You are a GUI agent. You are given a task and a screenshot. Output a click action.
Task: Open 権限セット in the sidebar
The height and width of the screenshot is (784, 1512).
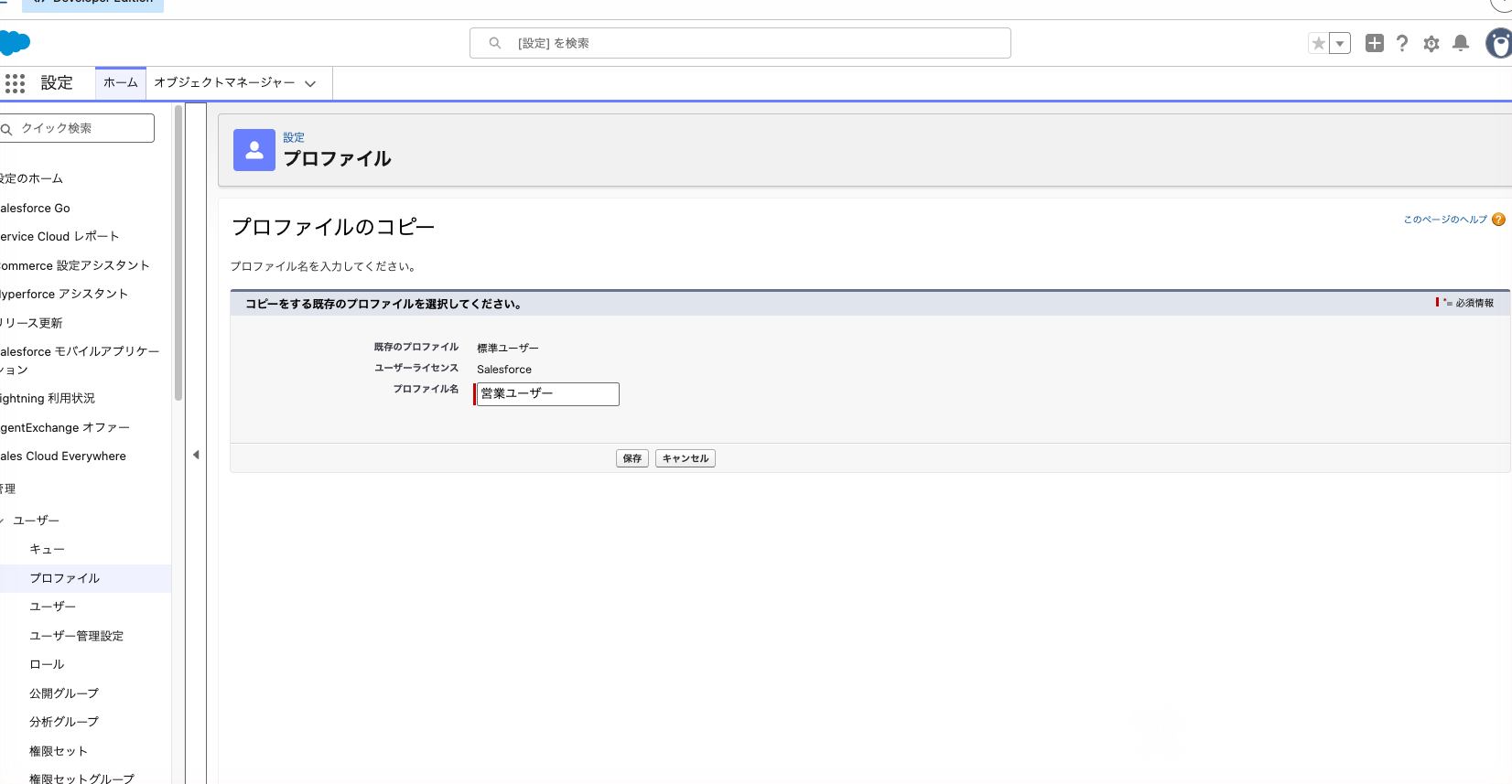pyautogui.click(x=59, y=751)
